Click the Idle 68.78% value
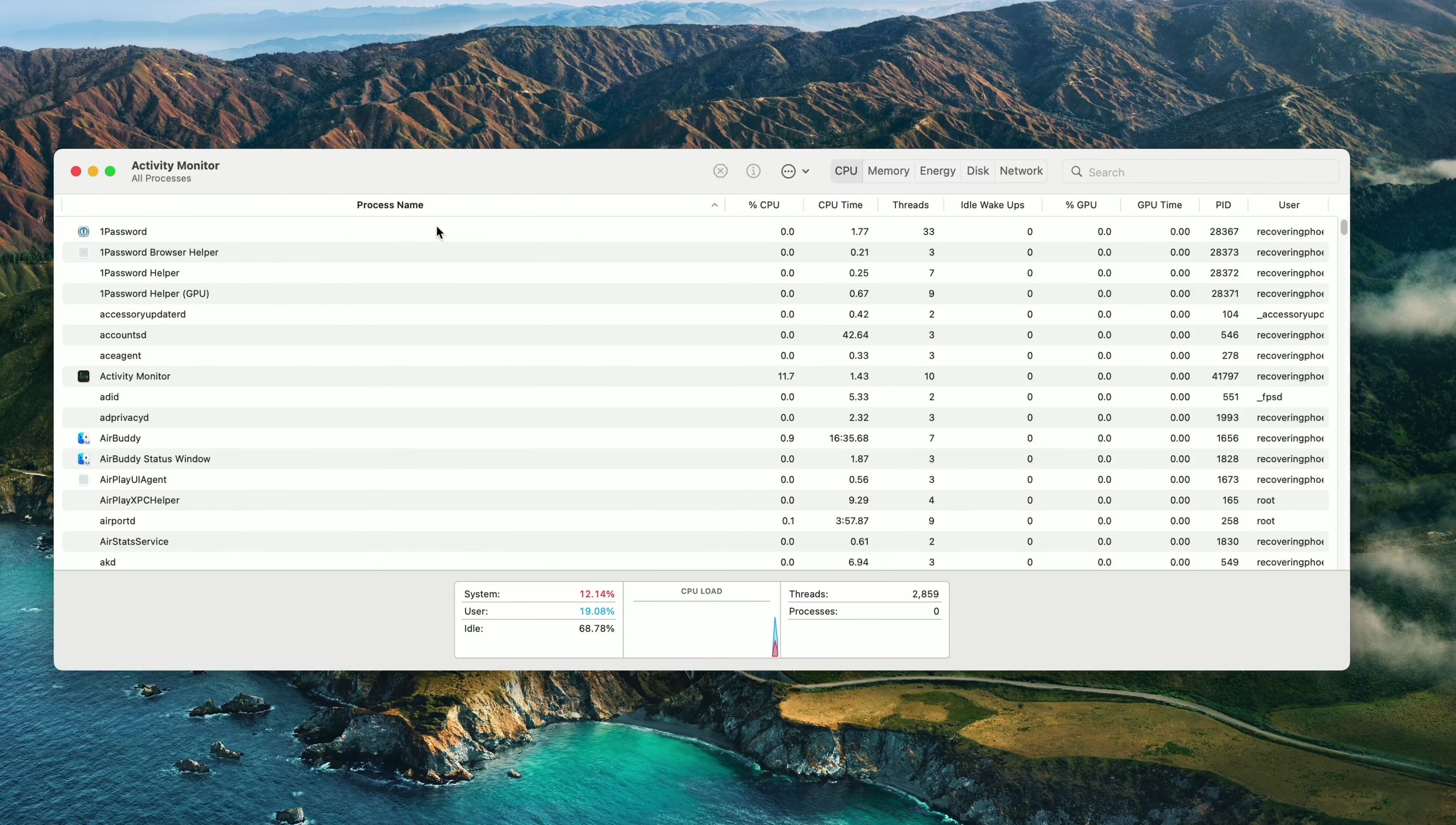This screenshot has width=1456, height=825. [x=596, y=628]
